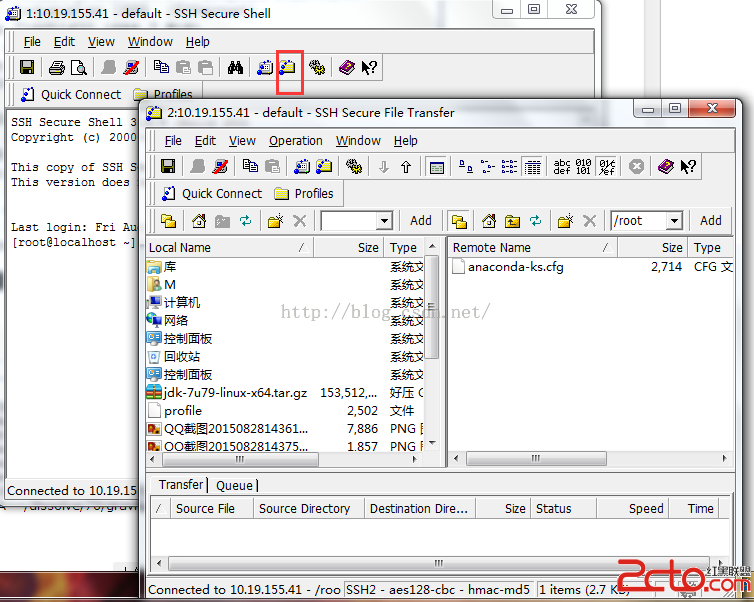Viewport: 754px width, 602px height.
Task: Open Window menu in File Transfer
Action: coord(358,141)
